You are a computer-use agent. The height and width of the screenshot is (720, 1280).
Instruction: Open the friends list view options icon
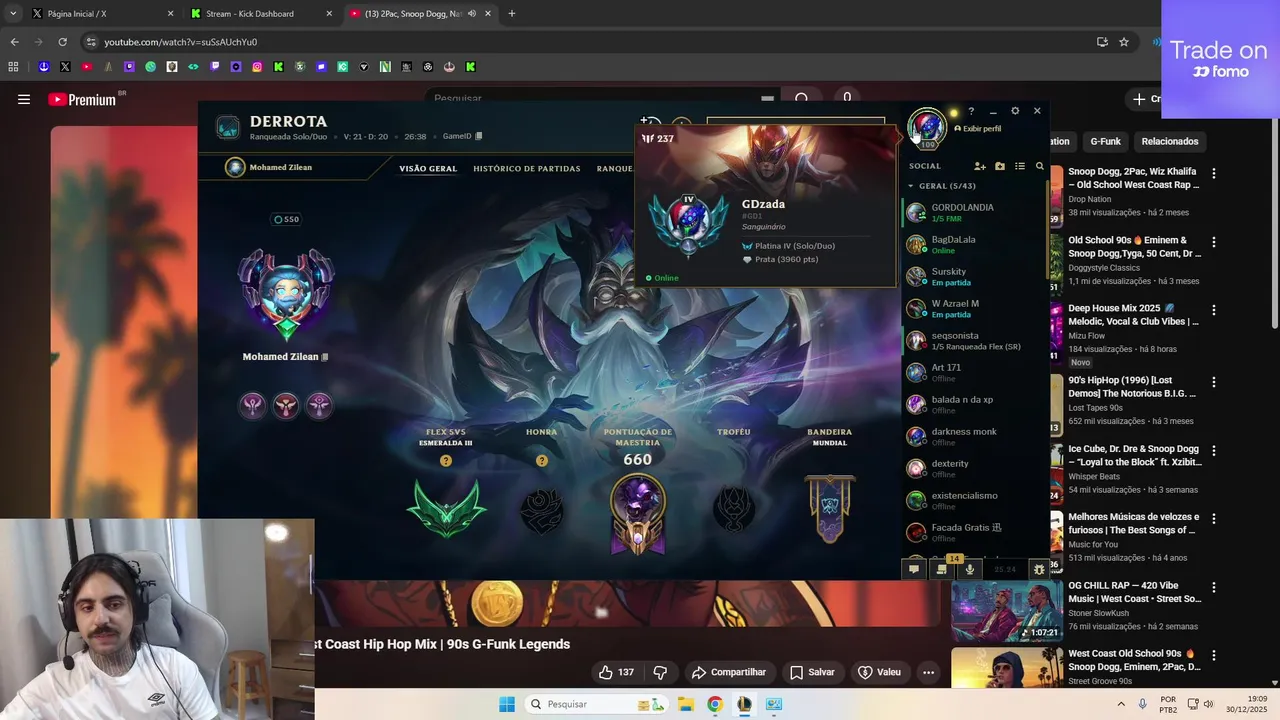coord(1020,166)
